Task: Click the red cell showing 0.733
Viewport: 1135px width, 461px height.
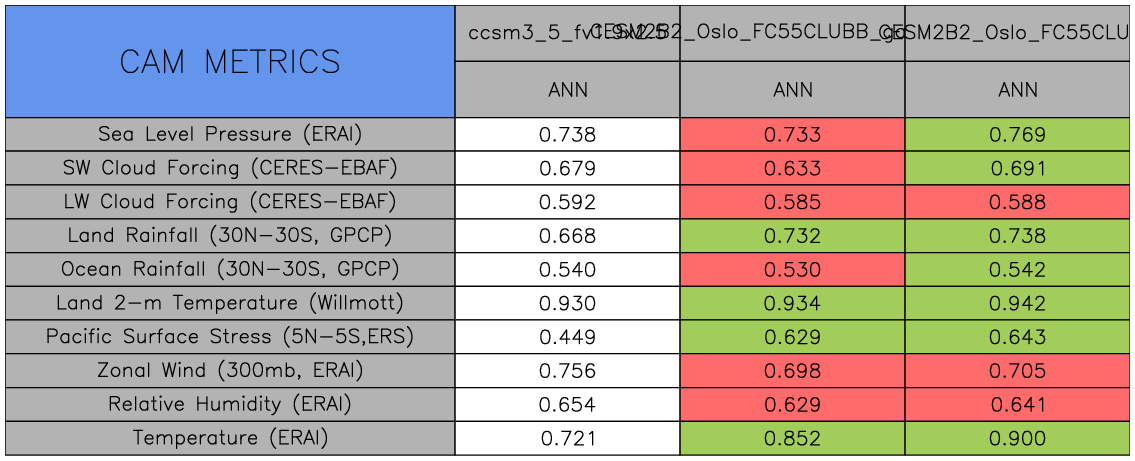Action: point(792,135)
